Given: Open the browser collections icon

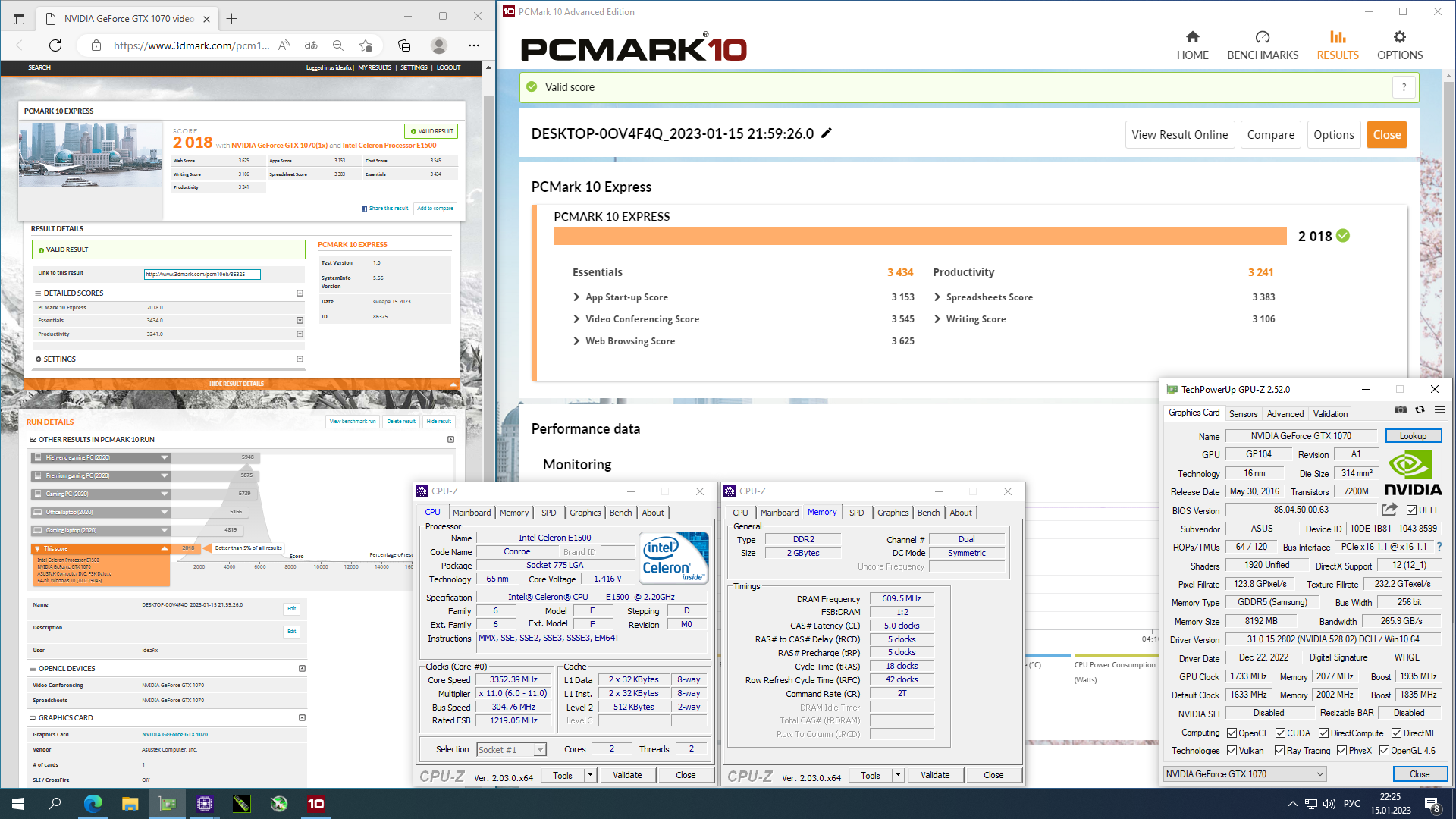Looking at the screenshot, I should (x=404, y=45).
